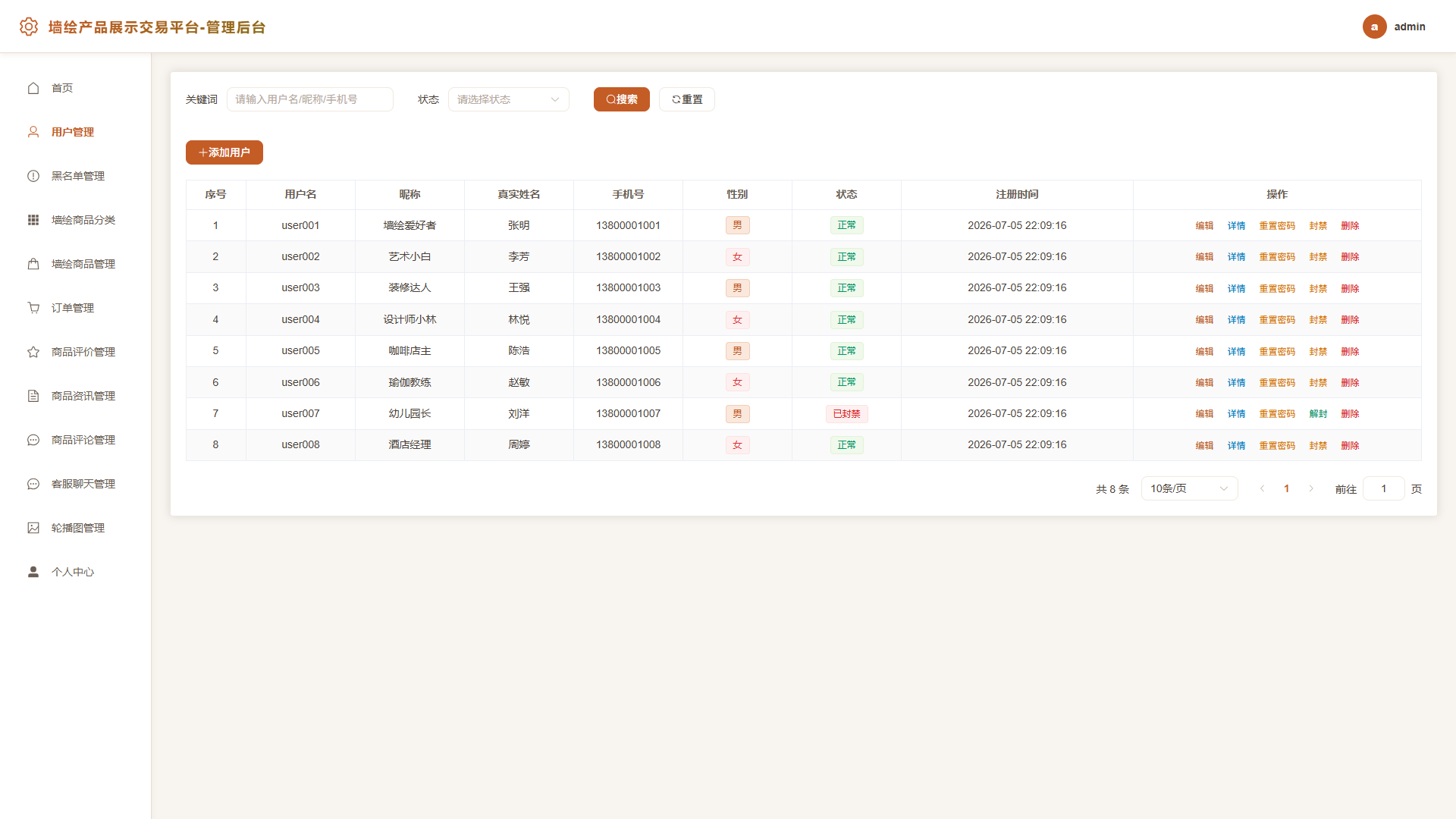The image size is (1456, 819).
Task: Click the home icon in sidebar
Action: click(33, 88)
